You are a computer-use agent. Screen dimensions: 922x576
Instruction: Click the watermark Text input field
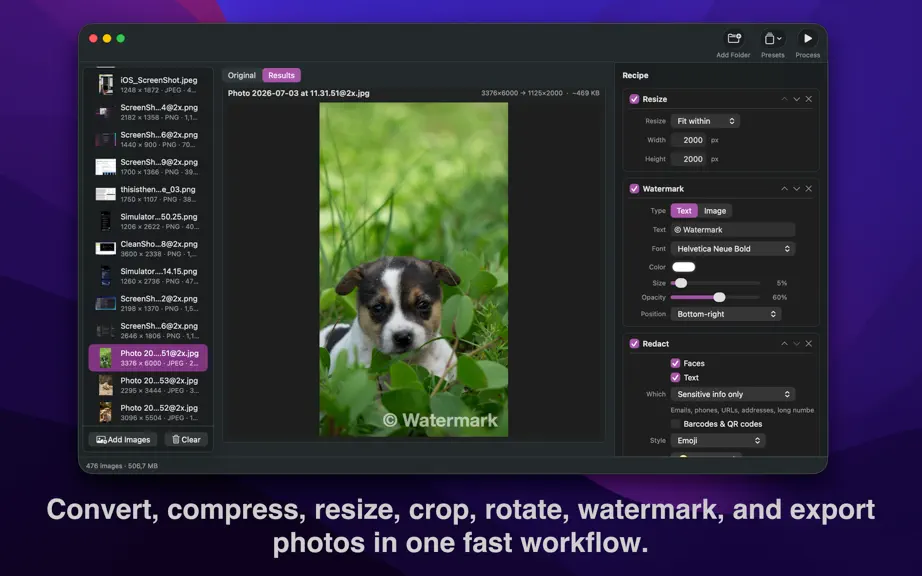coord(733,230)
